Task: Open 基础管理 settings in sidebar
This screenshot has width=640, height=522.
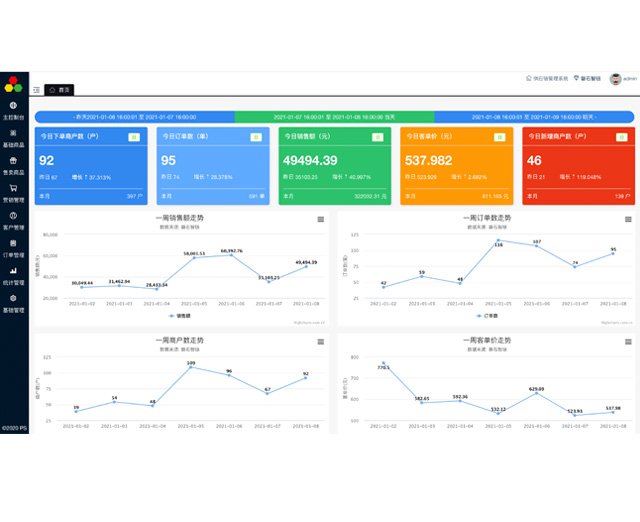Action: [x=13, y=303]
